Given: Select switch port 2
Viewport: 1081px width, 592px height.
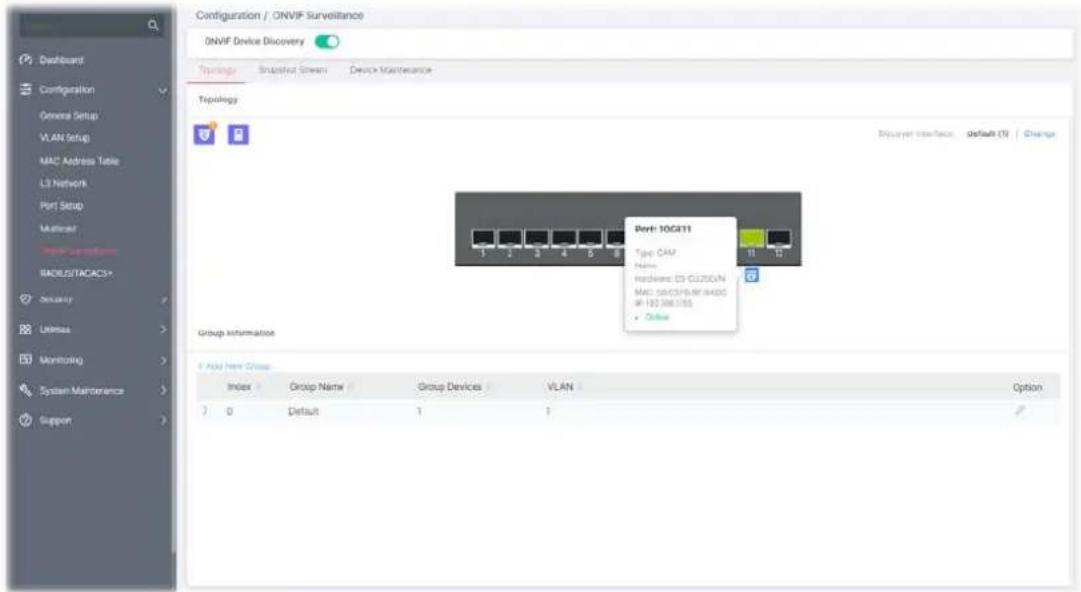Looking at the screenshot, I should 510,238.
